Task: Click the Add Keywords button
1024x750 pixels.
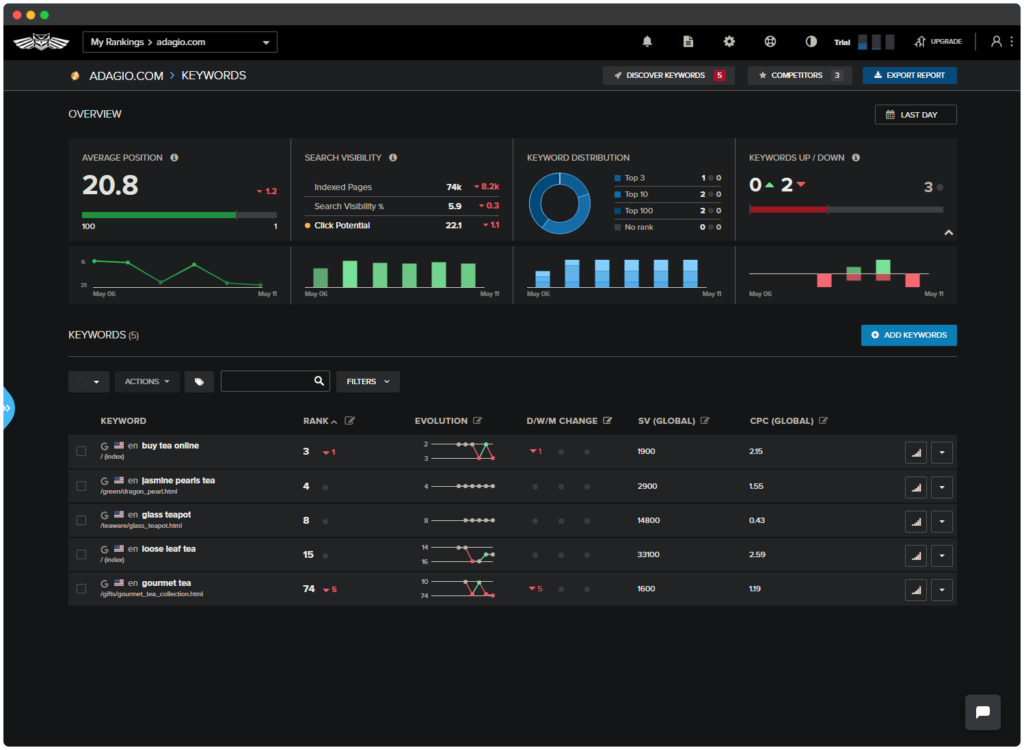Action: pos(909,335)
